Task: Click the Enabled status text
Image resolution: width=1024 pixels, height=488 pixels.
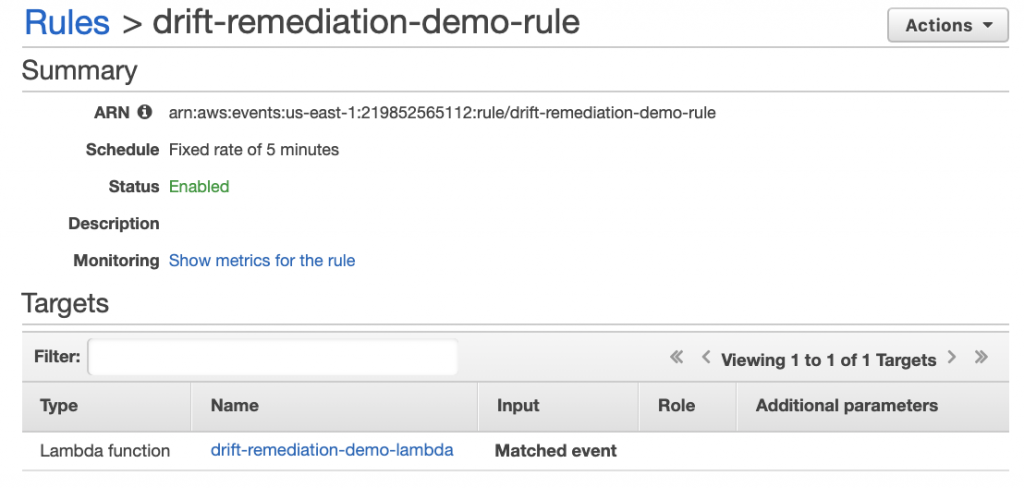Action: click(199, 187)
